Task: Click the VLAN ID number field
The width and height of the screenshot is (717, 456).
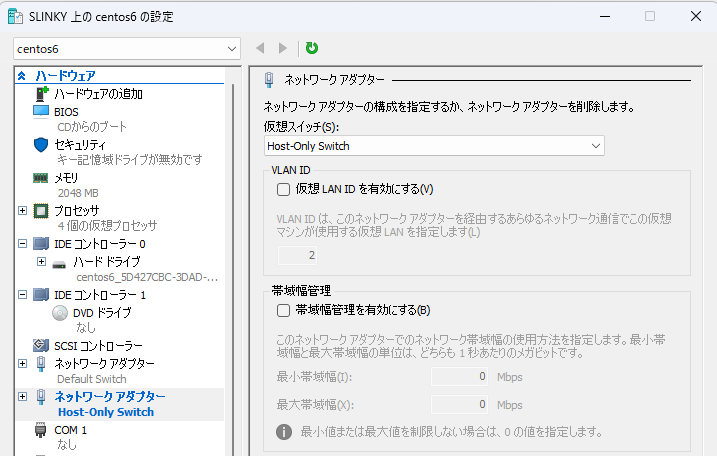Action: pyautogui.click(x=297, y=255)
